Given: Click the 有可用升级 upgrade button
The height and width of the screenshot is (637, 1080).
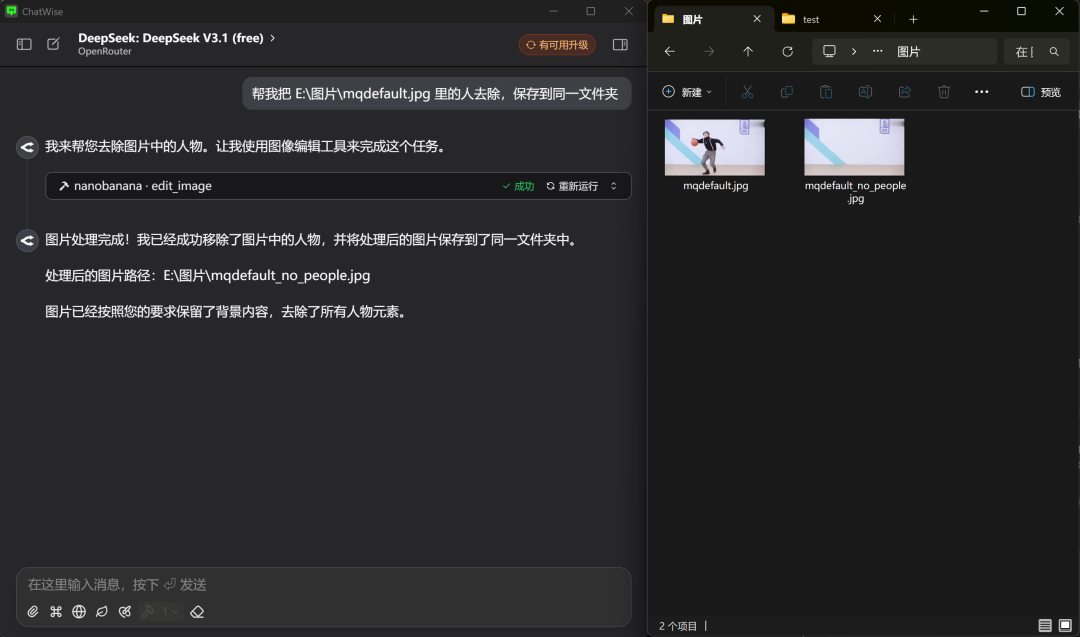Looking at the screenshot, I should (x=556, y=44).
